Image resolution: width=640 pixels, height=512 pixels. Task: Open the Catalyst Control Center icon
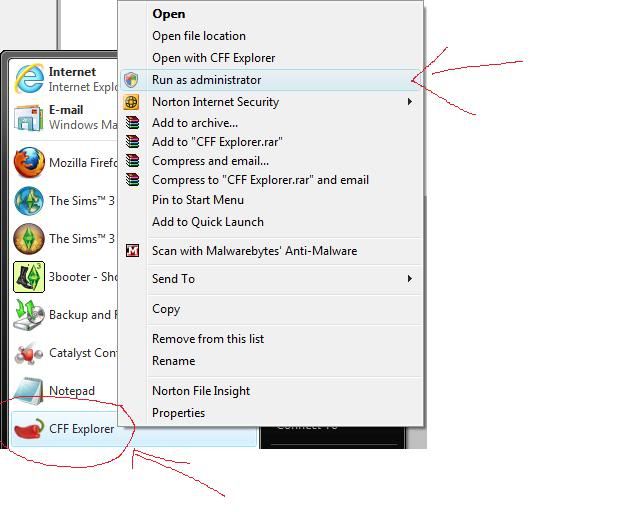[x=29, y=353]
